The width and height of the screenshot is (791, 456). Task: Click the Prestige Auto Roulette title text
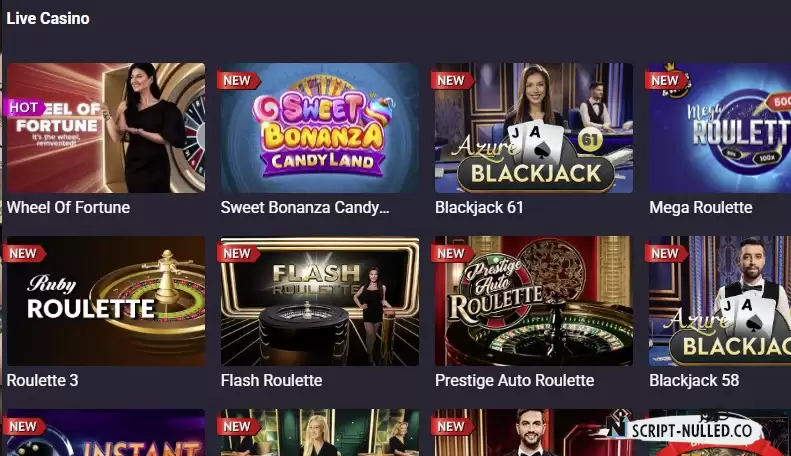pyautogui.click(x=515, y=380)
